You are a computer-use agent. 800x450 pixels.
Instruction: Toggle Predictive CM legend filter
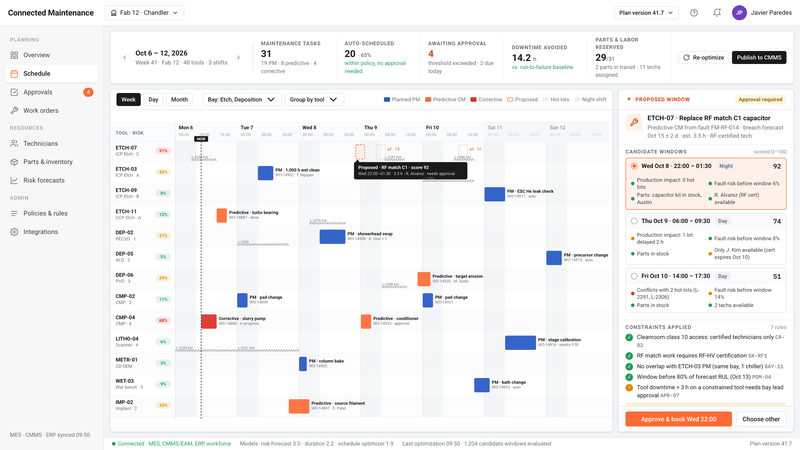click(445, 99)
